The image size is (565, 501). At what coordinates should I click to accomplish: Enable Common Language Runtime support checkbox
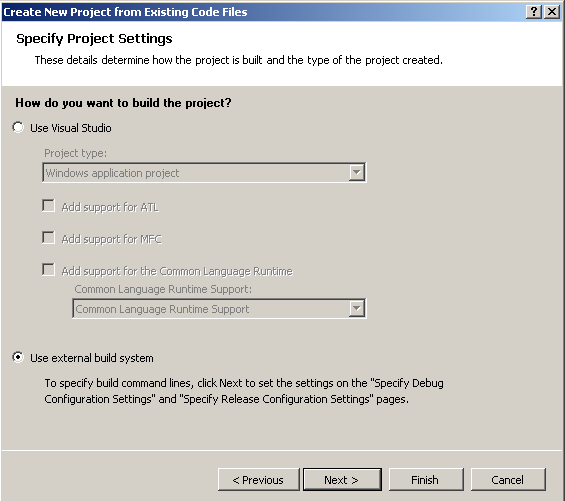click(x=48, y=270)
